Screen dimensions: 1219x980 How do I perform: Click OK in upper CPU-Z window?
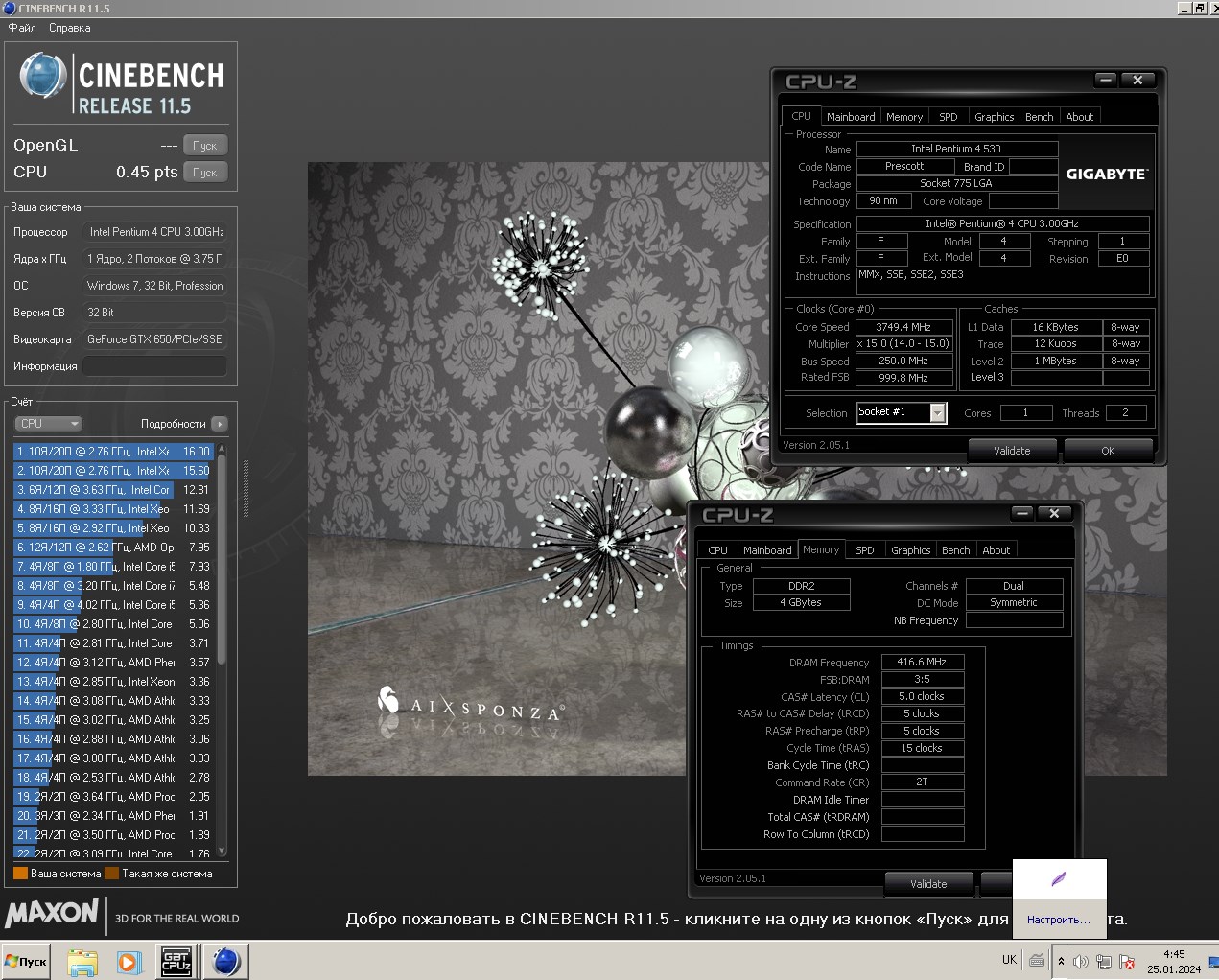pos(1108,451)
